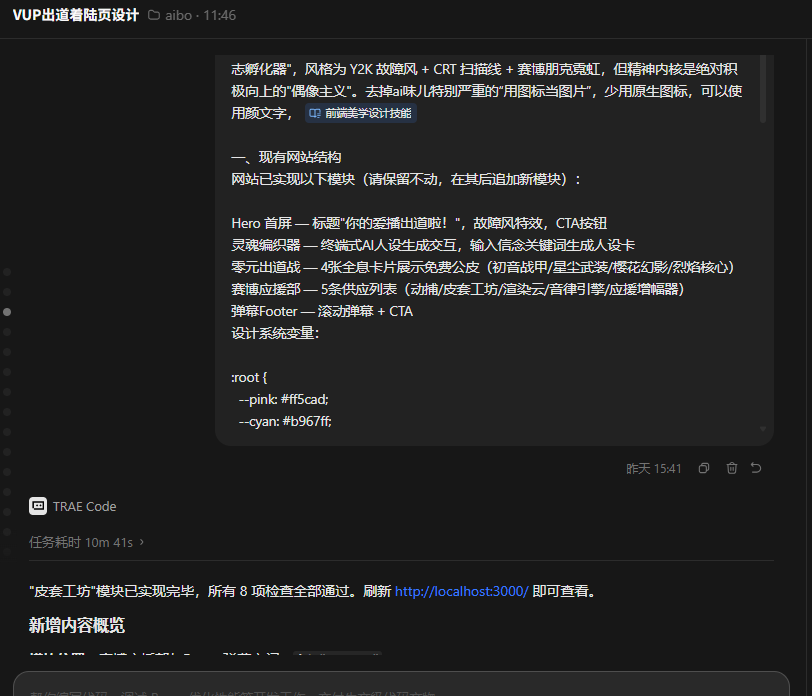Click the TRAE Code agent name
Viewport: 812px width, 696px height.
coord(84,506)
